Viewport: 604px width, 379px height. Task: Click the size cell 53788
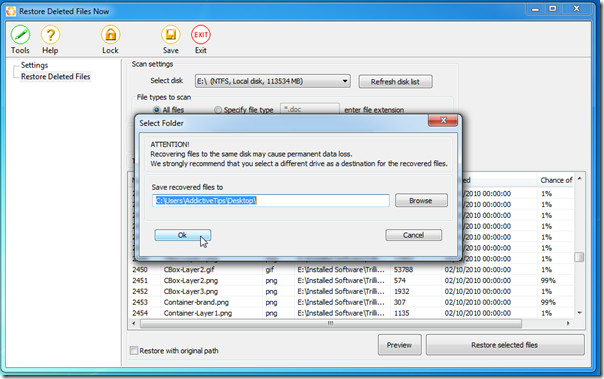[x=403, y=270]
